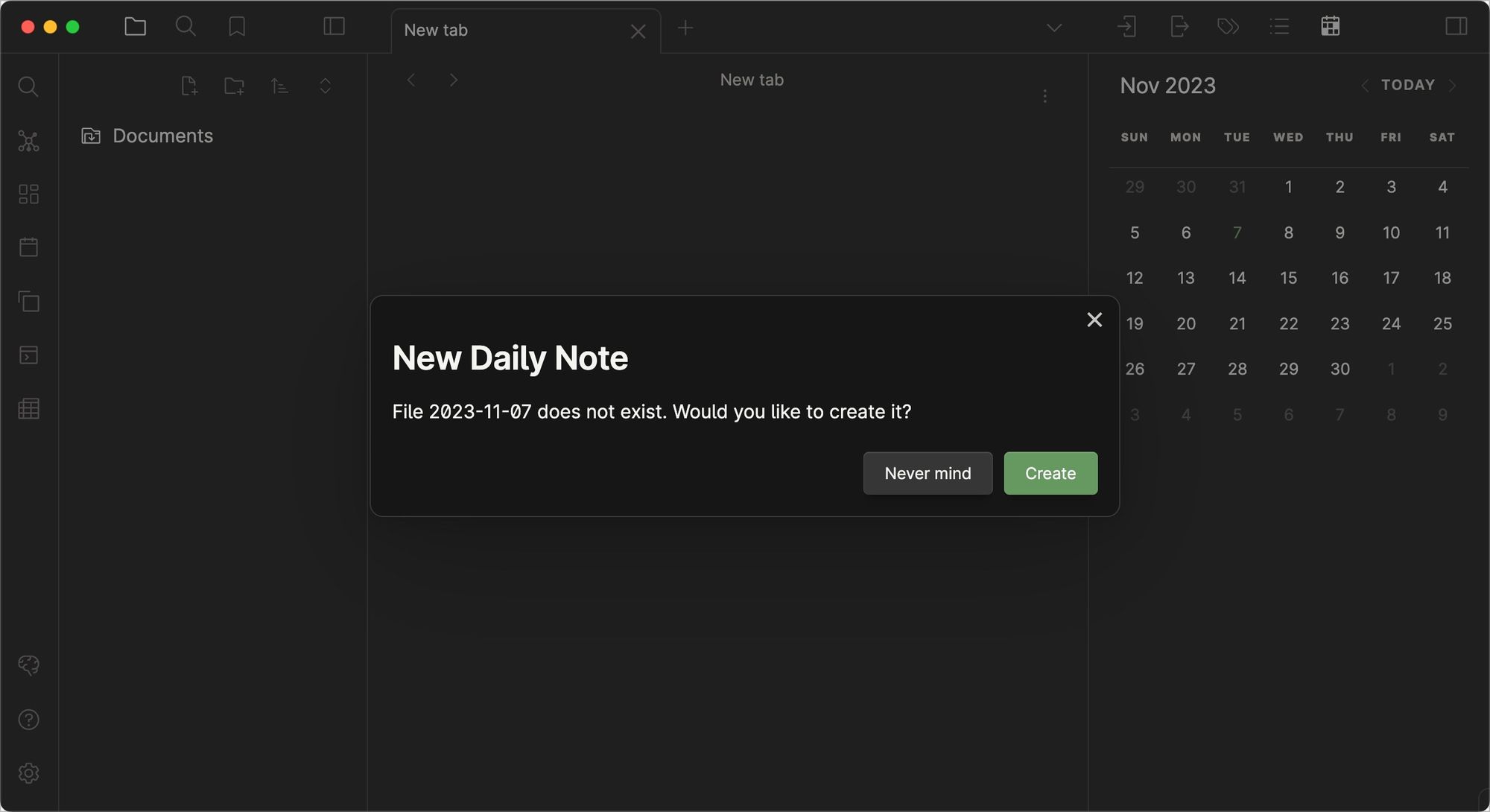Click the Create button in the dialog
Image resolution: width=1490 pixels, height=812 pixels.
[1050, 473]
